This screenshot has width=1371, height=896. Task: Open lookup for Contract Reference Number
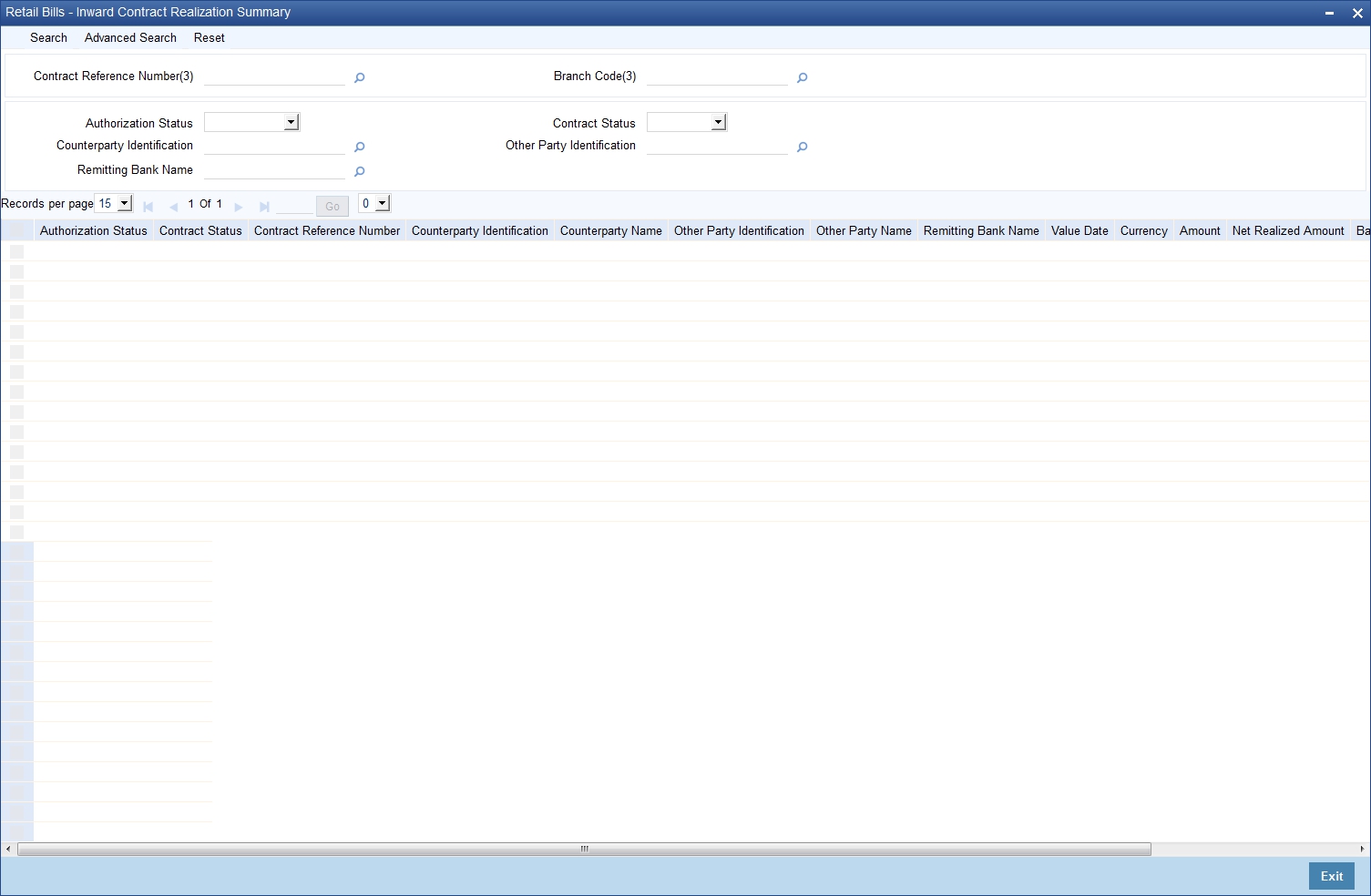[x=359, y=78]
